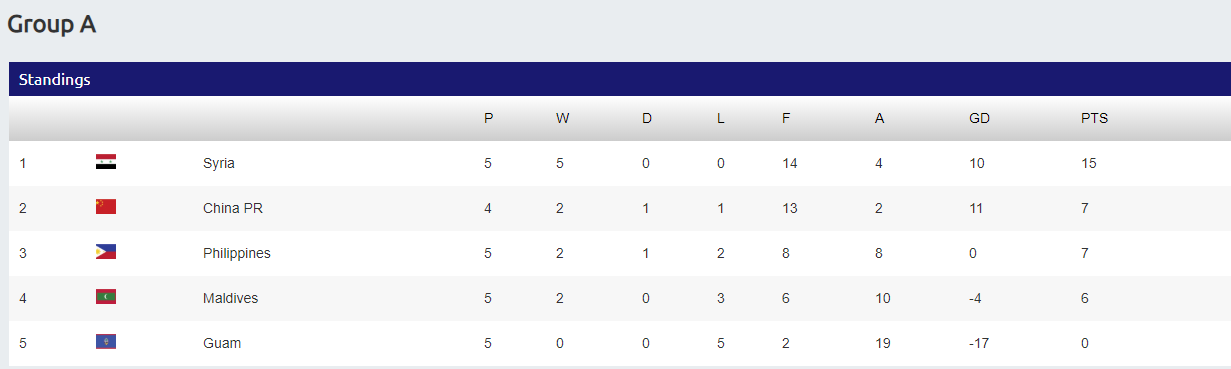The width and height of the screenshot is (1231, 369).
Task: Open the Philippines team link
Action: coord(237,253)
